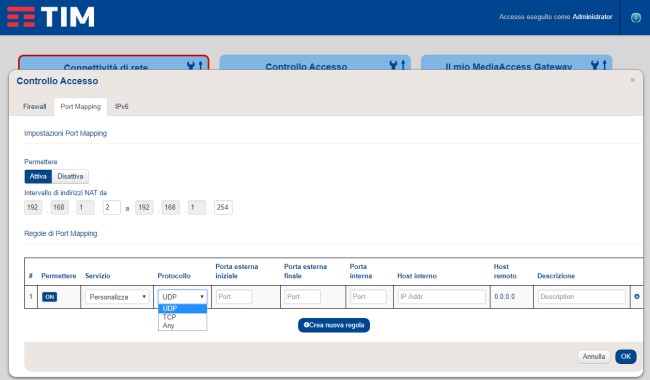Viewport: 650px width, 380px height.
Task: Click the wrench icon on Connettività di rete card
Action: (191, 65)
